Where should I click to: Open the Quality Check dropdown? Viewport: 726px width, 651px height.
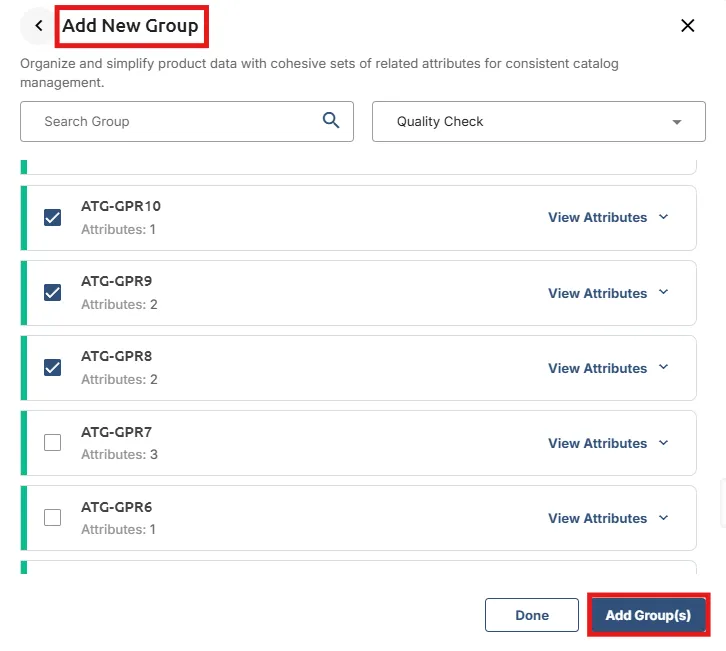tap(538, 121)
